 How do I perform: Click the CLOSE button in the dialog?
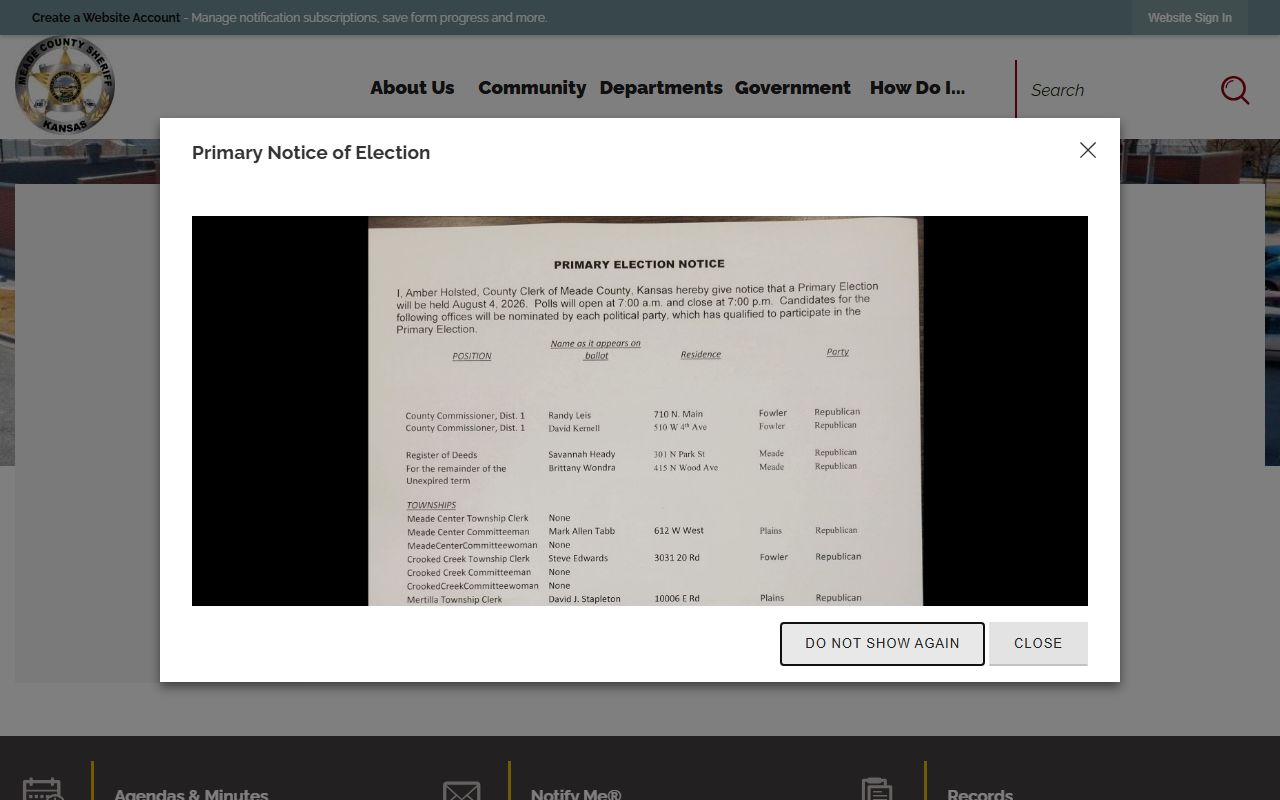point(1038,643)
